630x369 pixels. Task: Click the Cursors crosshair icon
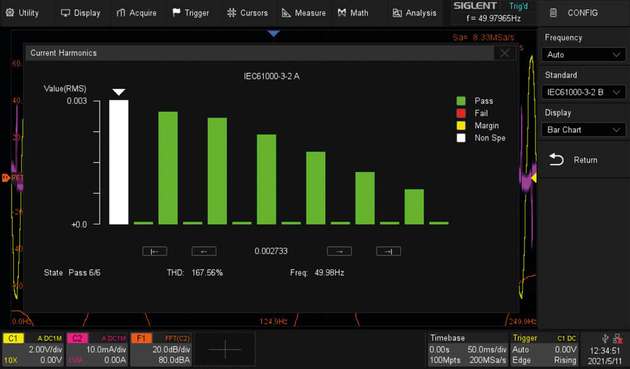coord(231,13)
